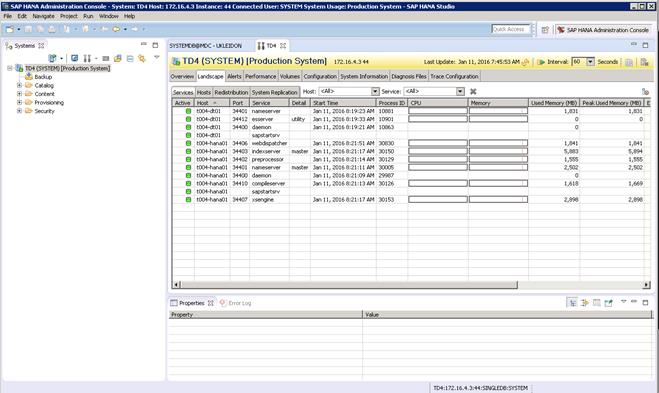Open the Host filter dropdown
Screen dimensions: 659x393
coord(375,91)
